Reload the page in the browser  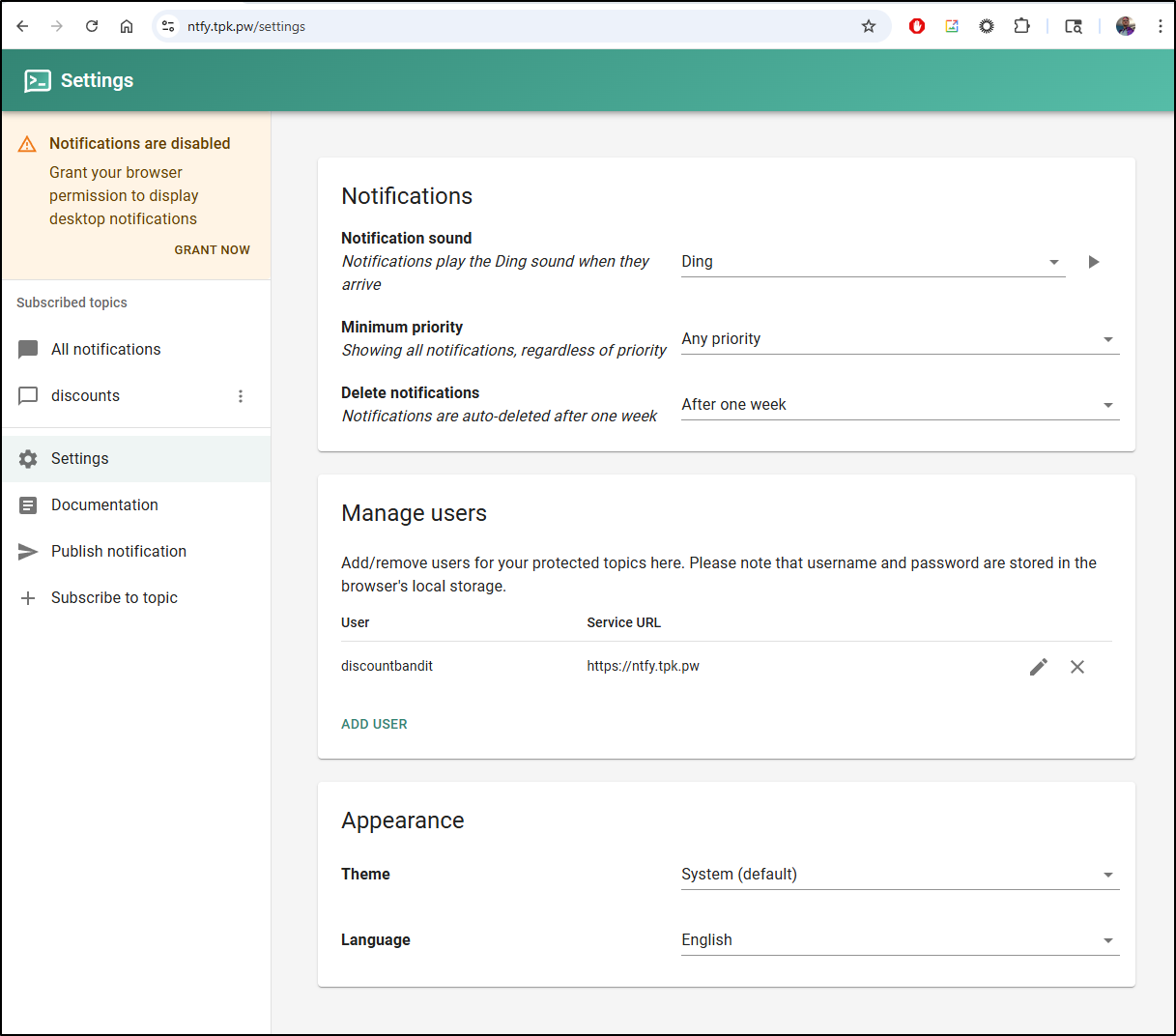coord(92,26)
